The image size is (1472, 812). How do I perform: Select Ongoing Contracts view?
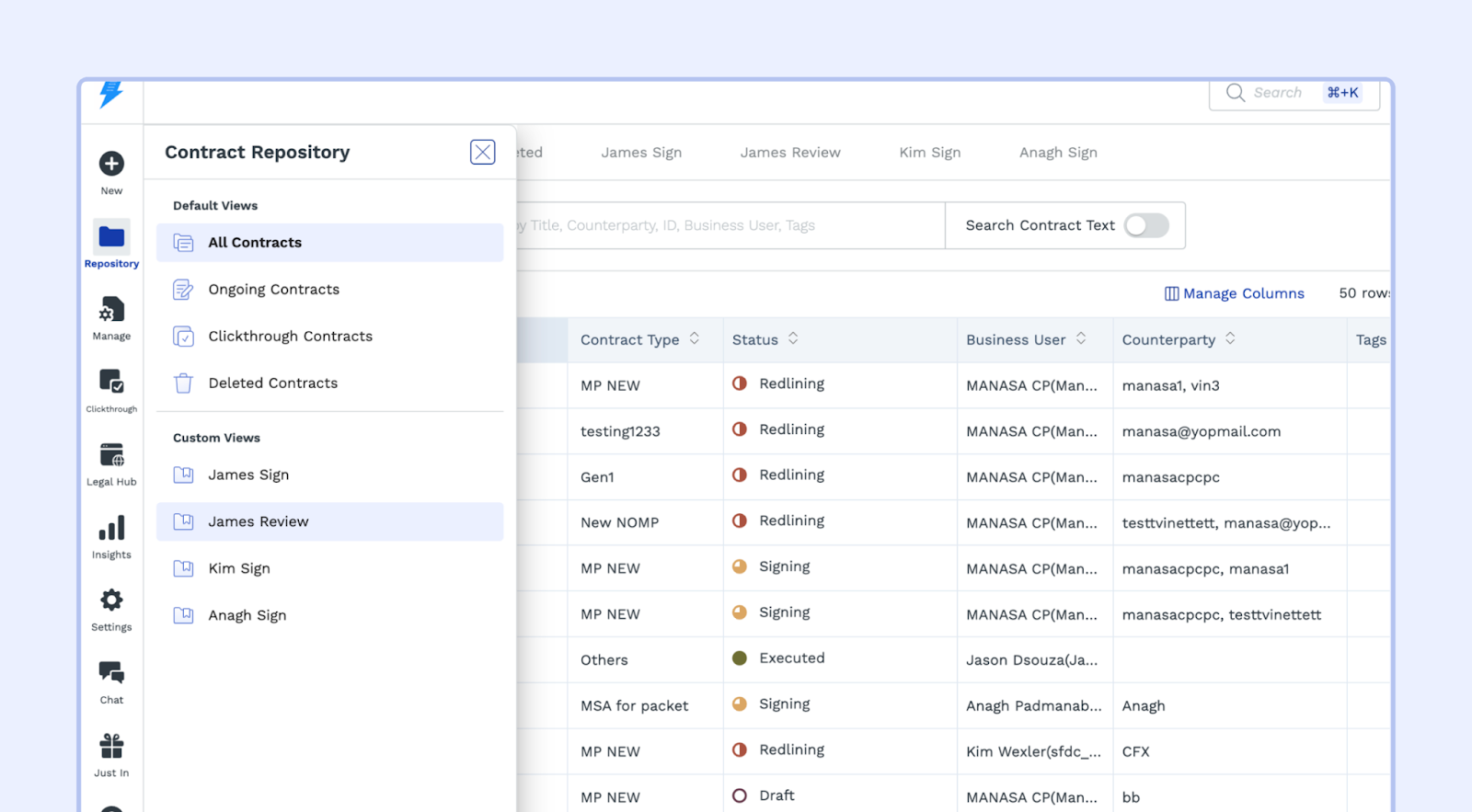coord(273,290)
